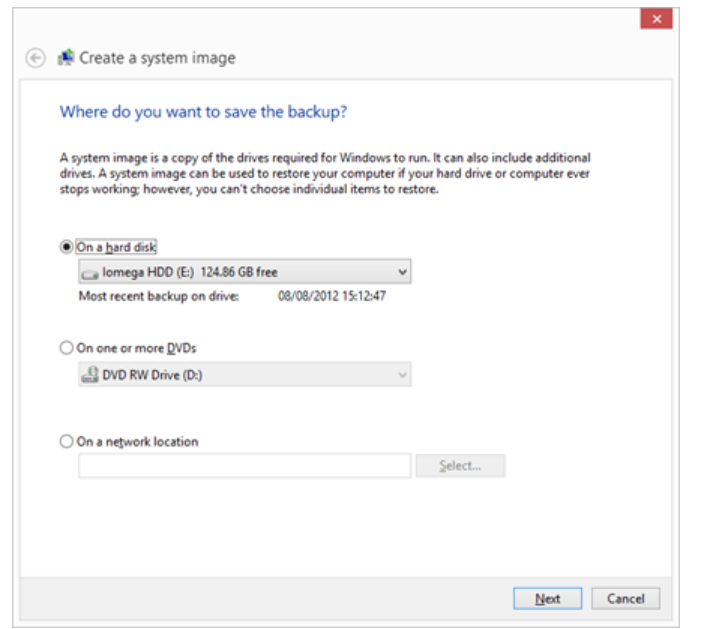The height and width of the screenshot is (629, 701).
Task: Click the system image description paragraph
Action: [x=325, y=173]
